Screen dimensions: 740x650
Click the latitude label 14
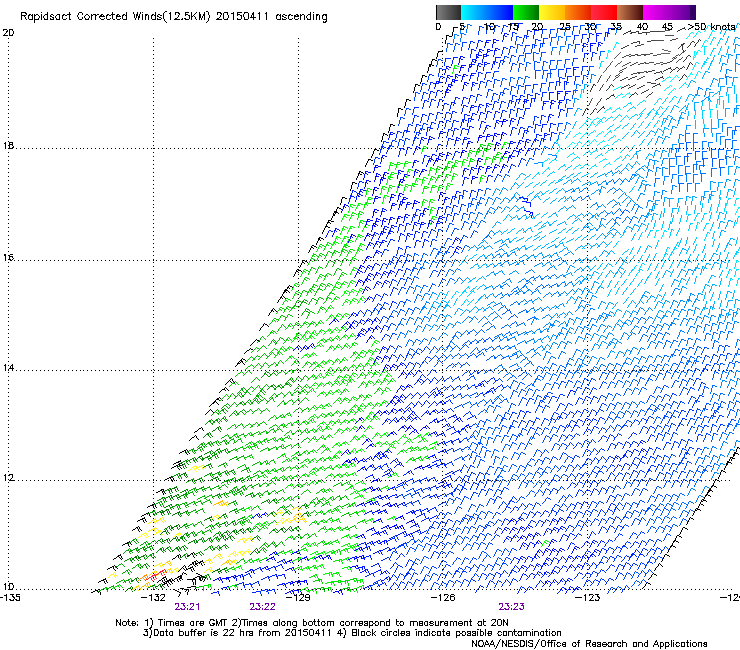(x=8, y=368)
